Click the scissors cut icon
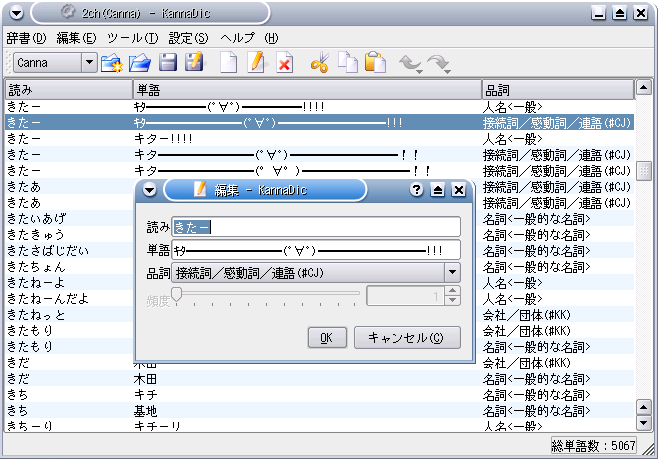The height and width of the screenshot is (459, 658). coord(320,63)
